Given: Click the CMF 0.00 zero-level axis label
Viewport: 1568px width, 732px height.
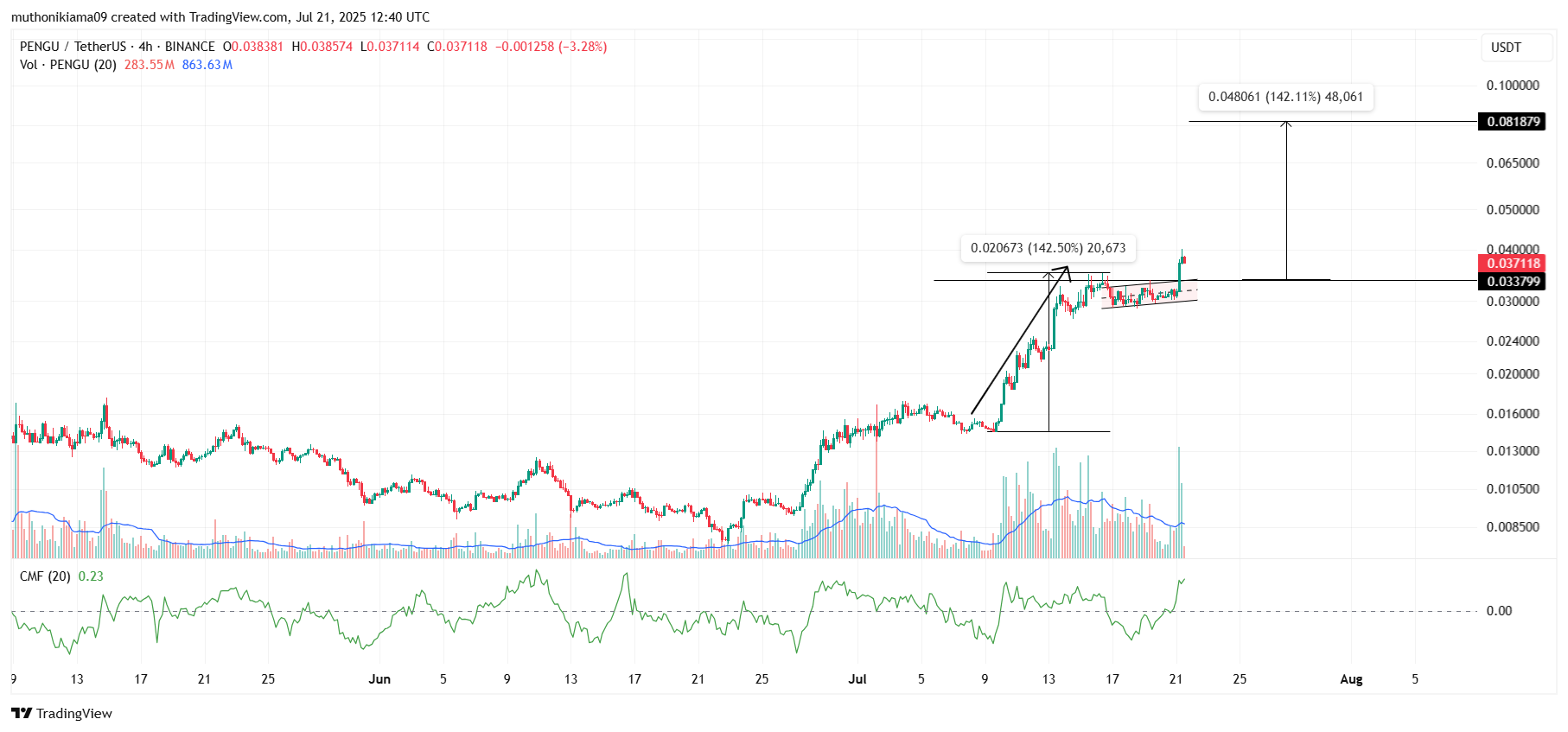Looking at the screenshot, I should coord(1499,611).
